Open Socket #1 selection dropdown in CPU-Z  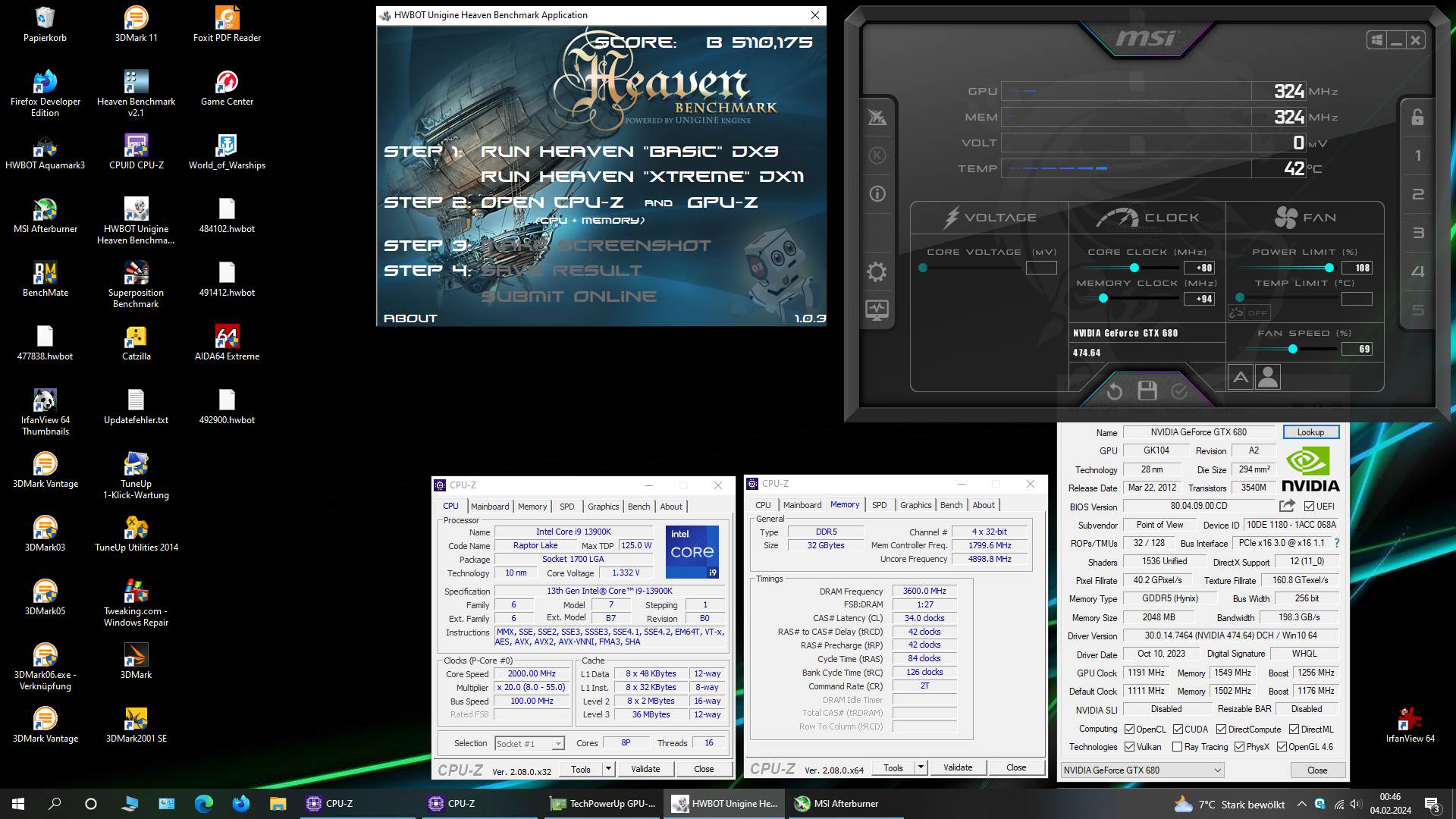(529, 743)
